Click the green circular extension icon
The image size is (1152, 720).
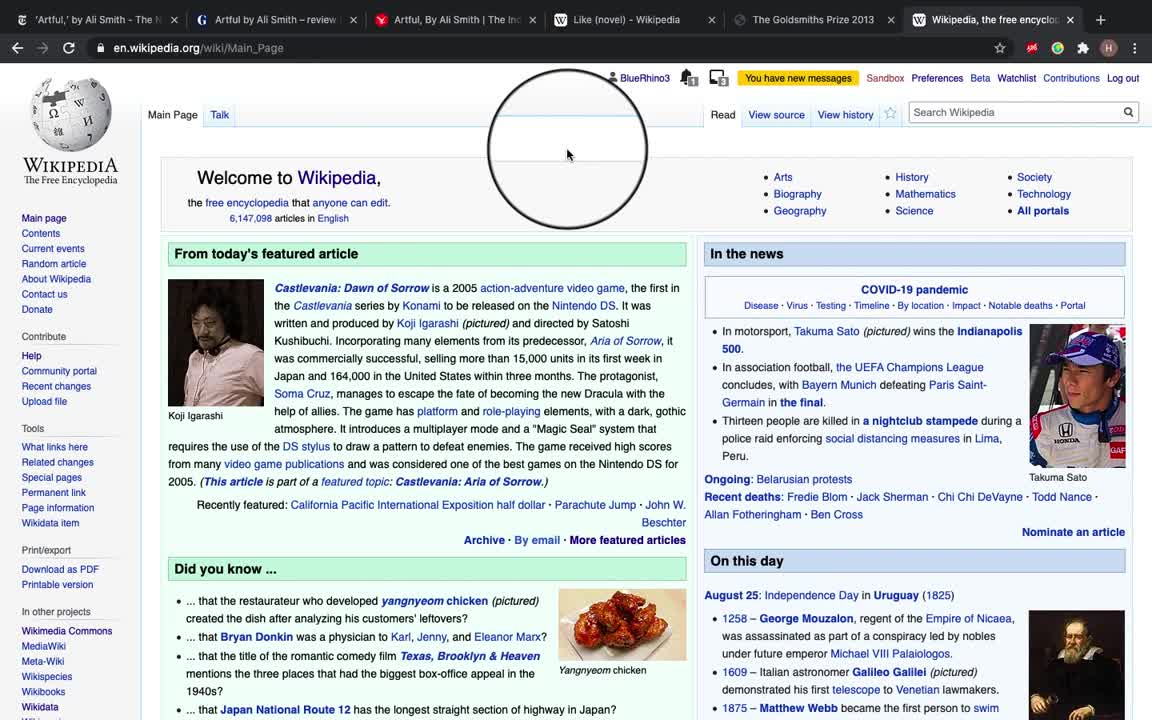pyautogui.click(x=1057, y=48)
